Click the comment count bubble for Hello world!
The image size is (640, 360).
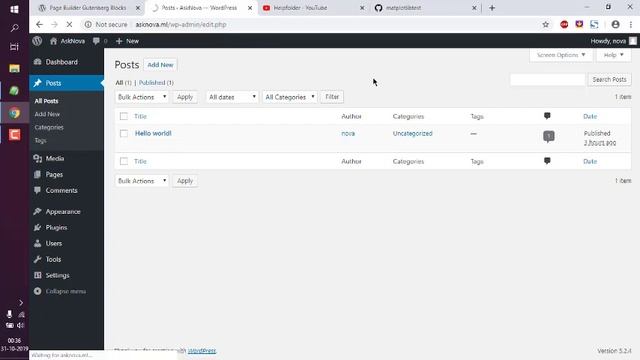549,136
